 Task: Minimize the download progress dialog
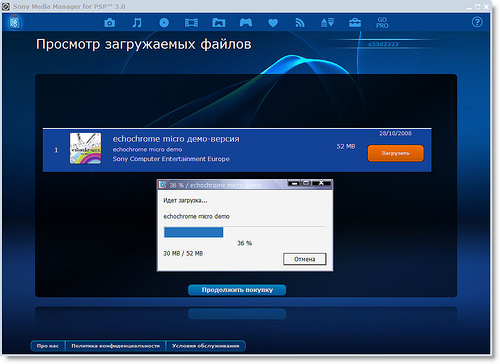(x=294, y=183)
